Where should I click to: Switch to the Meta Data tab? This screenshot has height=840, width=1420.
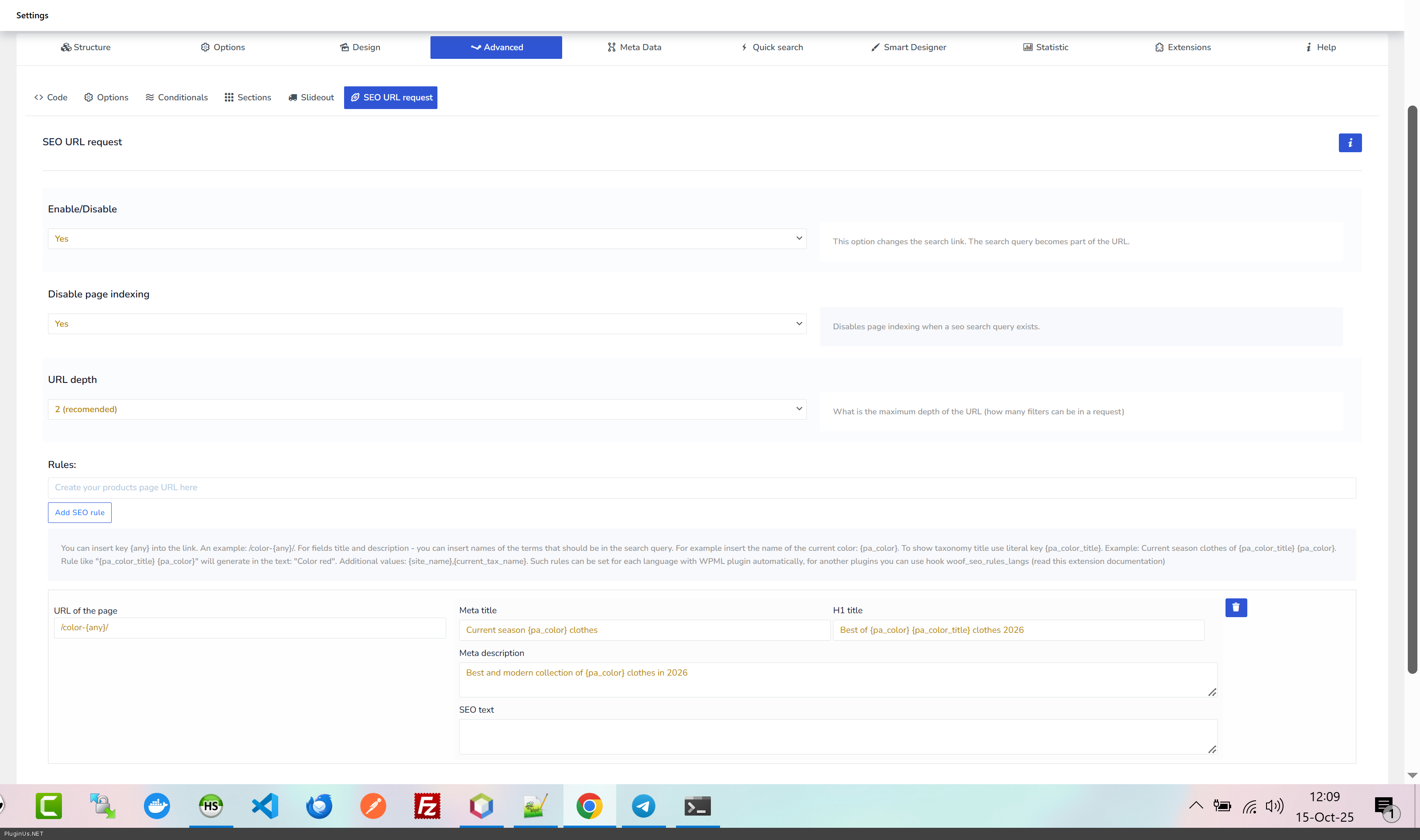pyautogui.click(x=634, y=48)
